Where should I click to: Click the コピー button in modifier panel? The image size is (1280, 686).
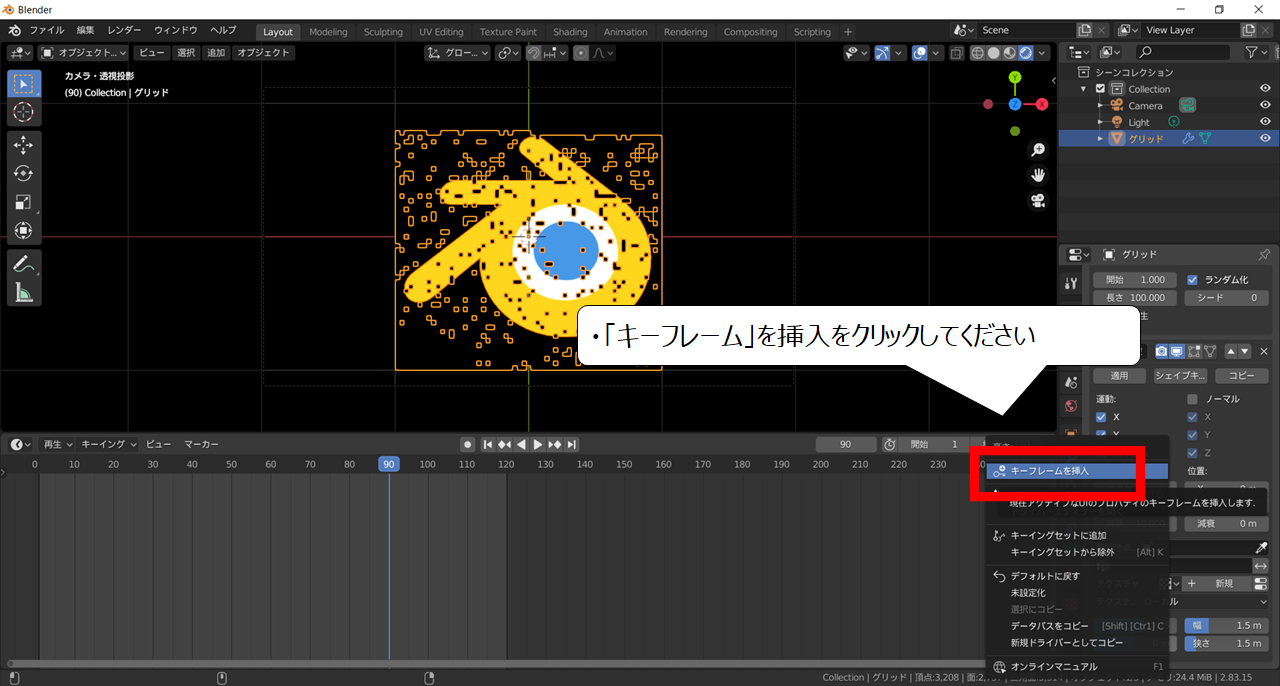coord(1241,376)
